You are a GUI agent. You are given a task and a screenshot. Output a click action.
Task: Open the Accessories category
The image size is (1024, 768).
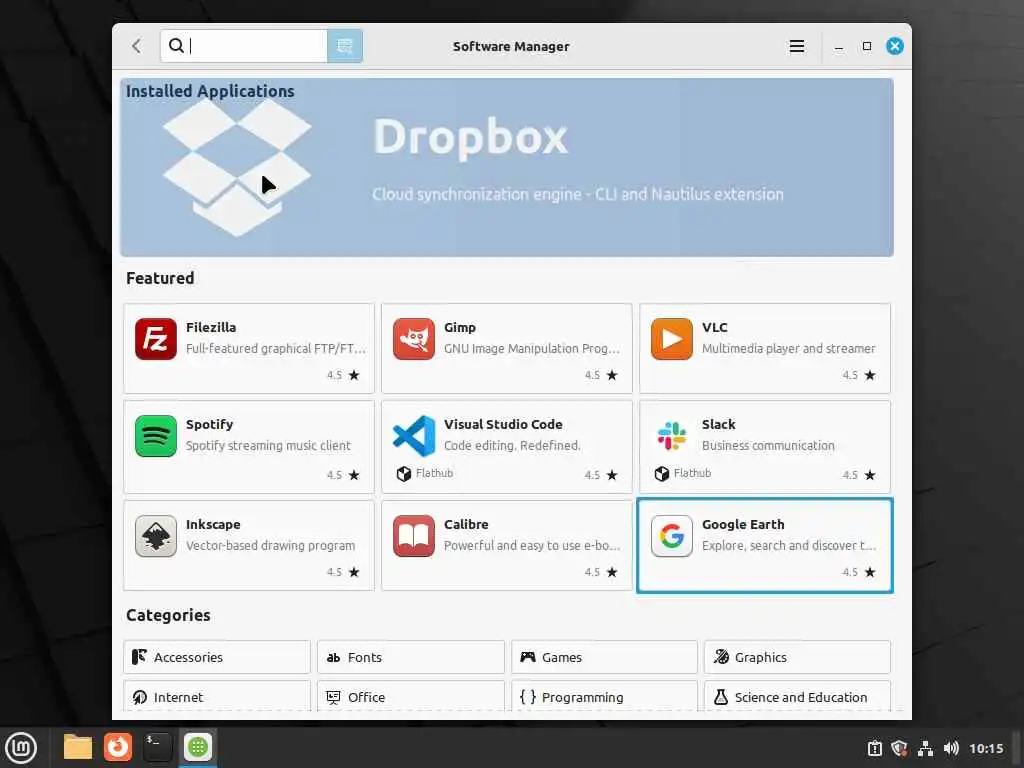tap(217, 657)
